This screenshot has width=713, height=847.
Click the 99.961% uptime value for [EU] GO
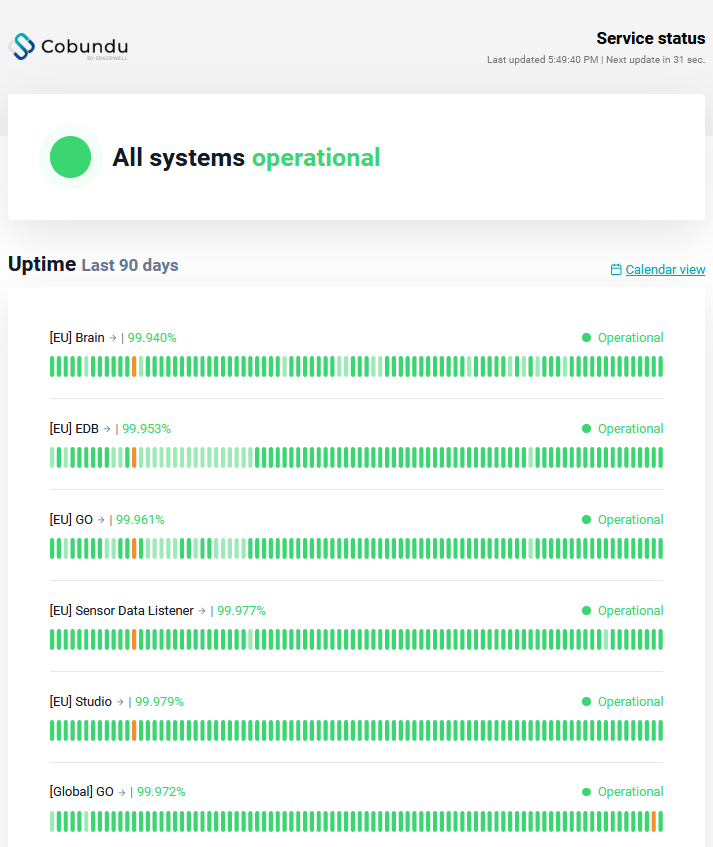(x=140, y=520)
